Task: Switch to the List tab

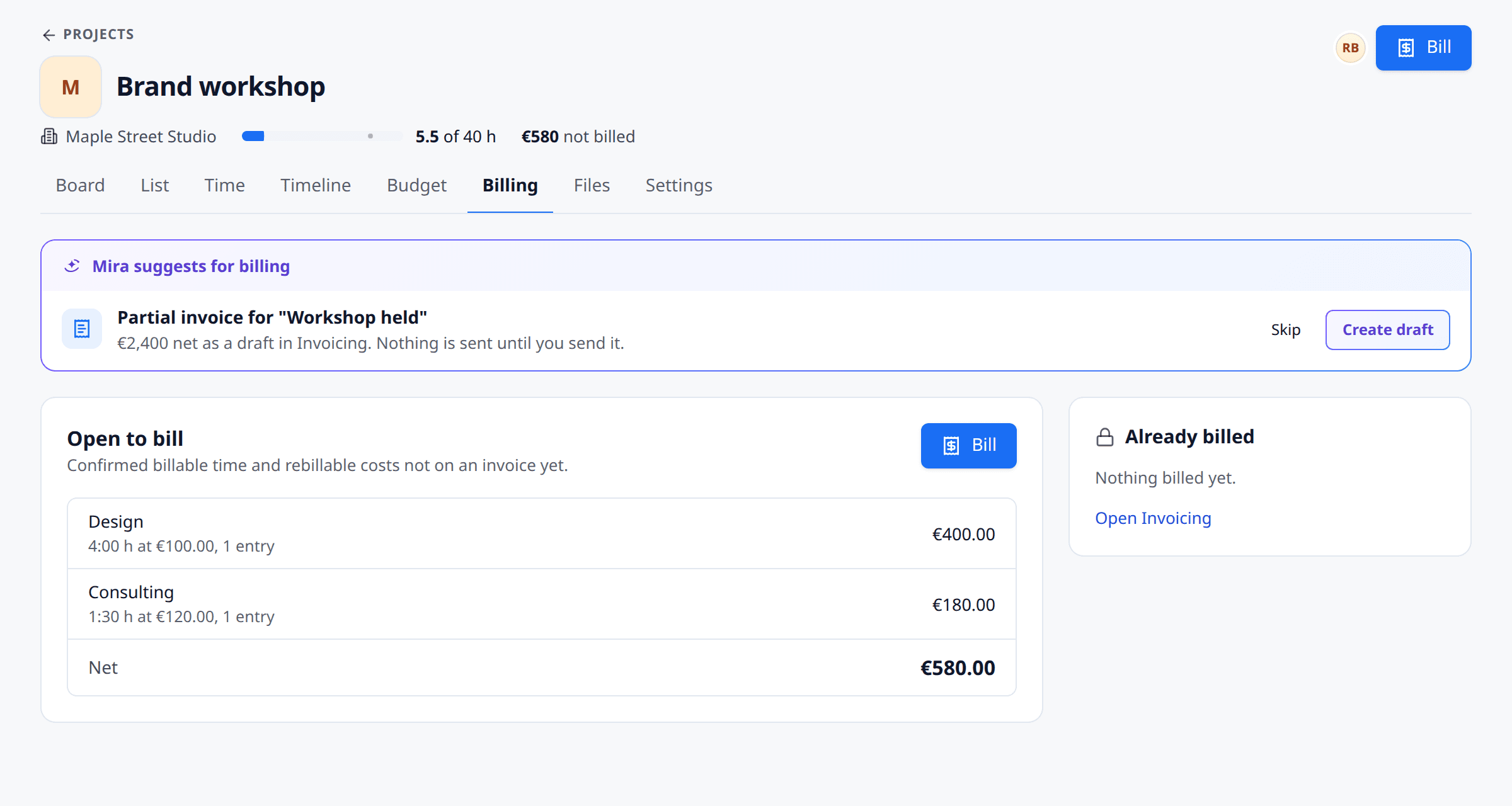Action: tap(154, 185)
